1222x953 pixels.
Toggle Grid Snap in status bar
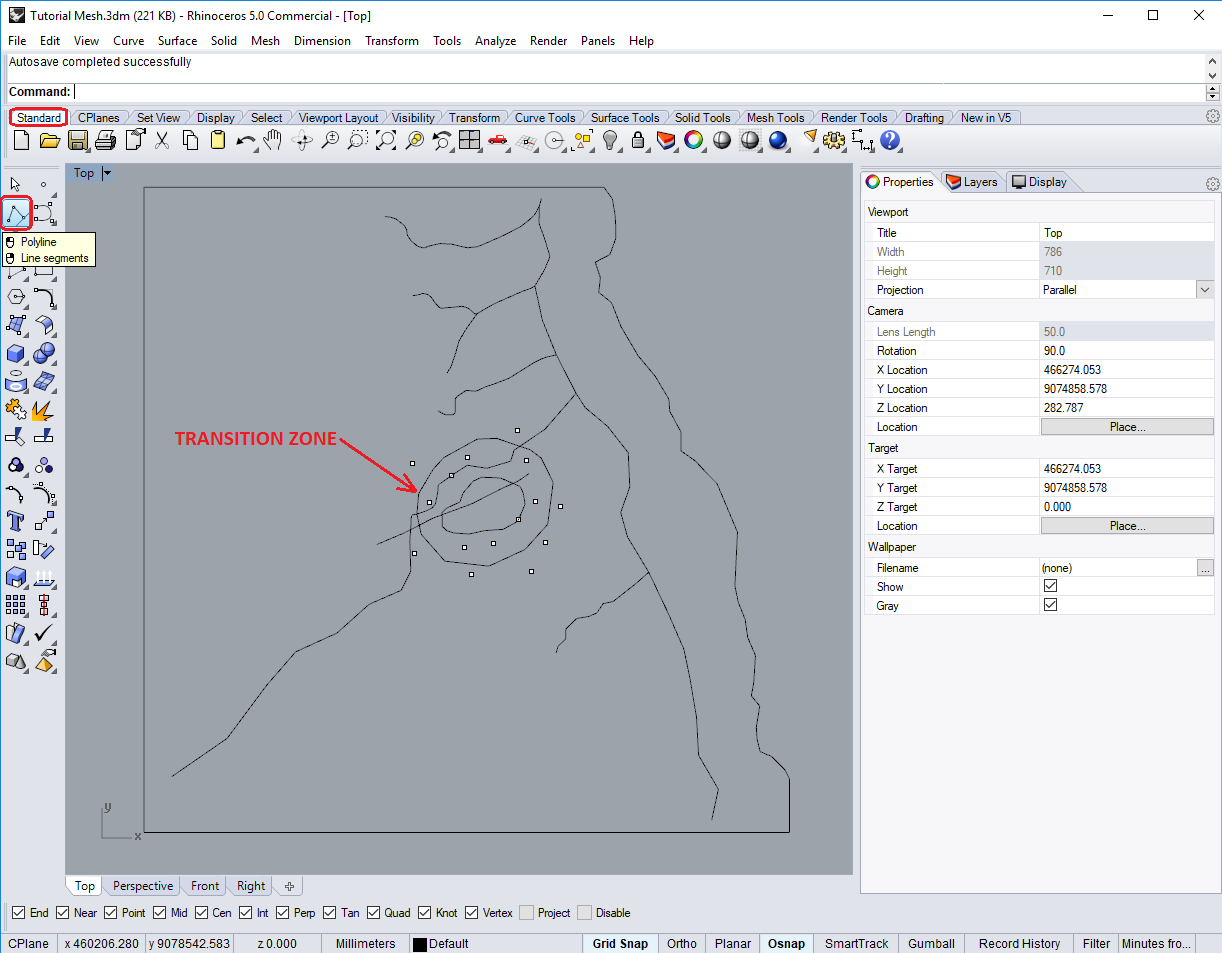pyautogui.click(x=620, y=943)
